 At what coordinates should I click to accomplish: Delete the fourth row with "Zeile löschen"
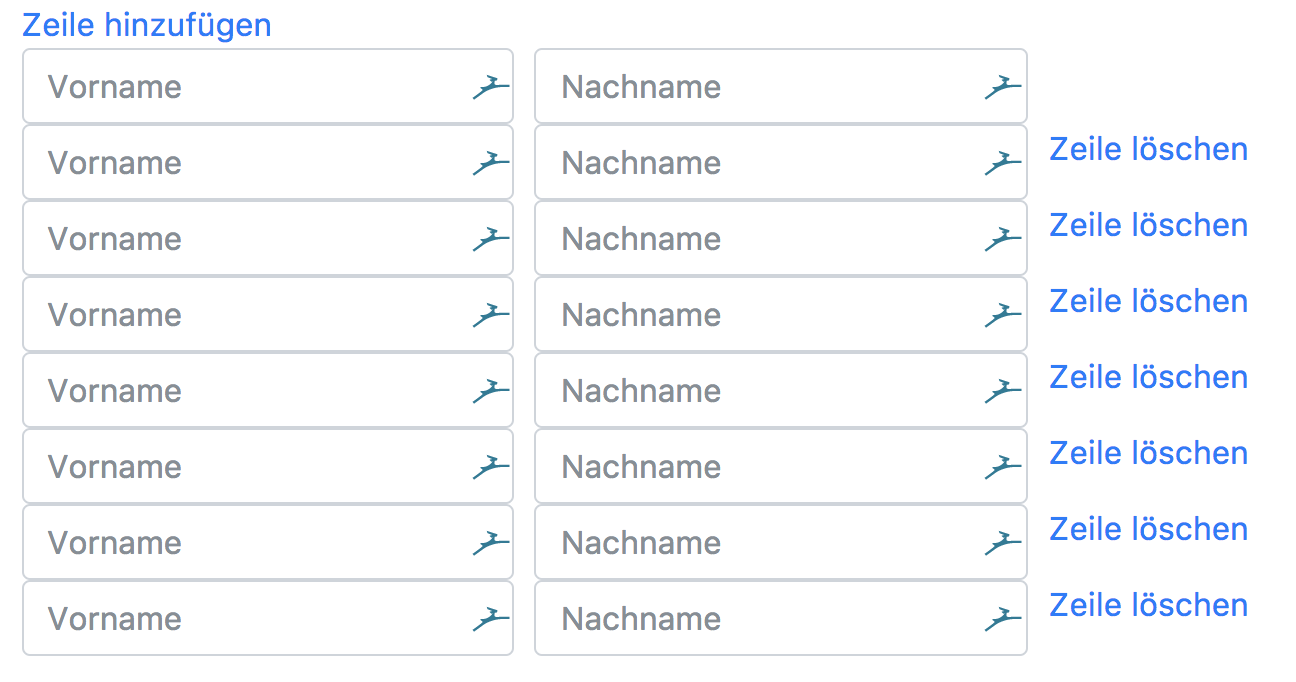click(x=1148, y=301)
